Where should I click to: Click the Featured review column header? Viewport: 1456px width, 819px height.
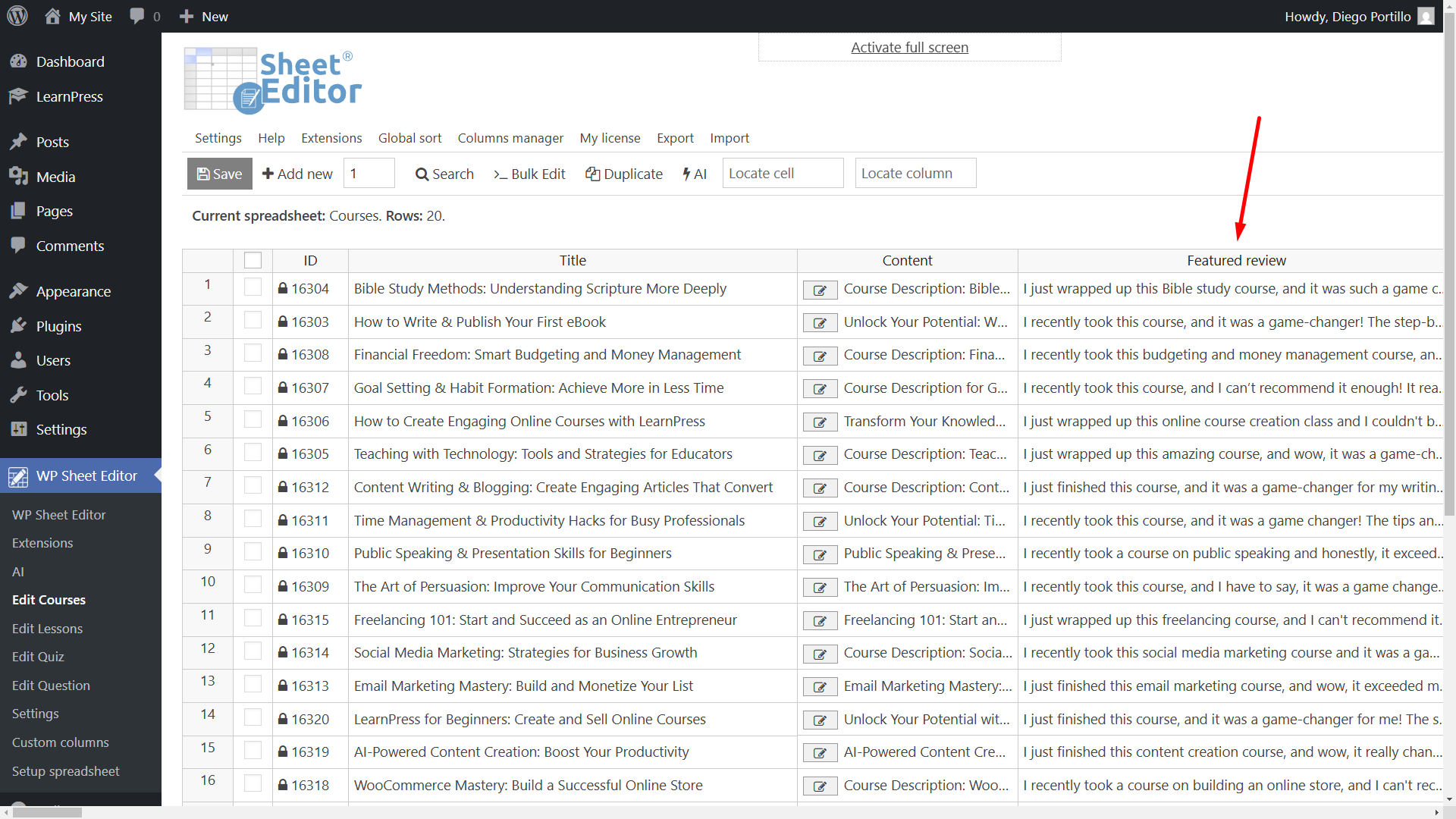(1236, 260)
